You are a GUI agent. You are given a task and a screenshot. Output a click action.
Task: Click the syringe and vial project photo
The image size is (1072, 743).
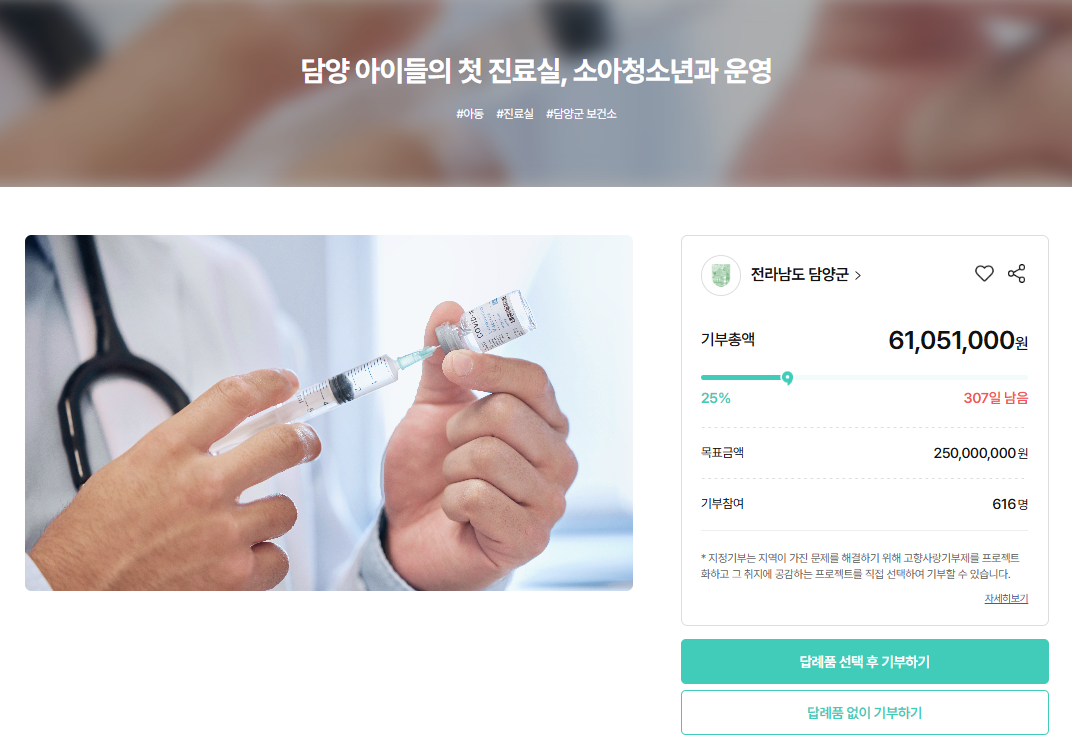329,413
